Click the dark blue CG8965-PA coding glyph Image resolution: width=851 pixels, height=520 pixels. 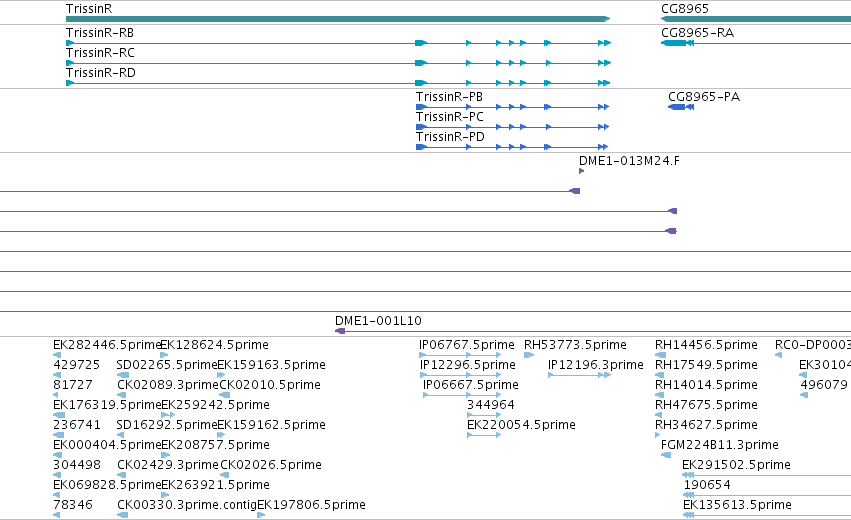[x=681, y=107]
